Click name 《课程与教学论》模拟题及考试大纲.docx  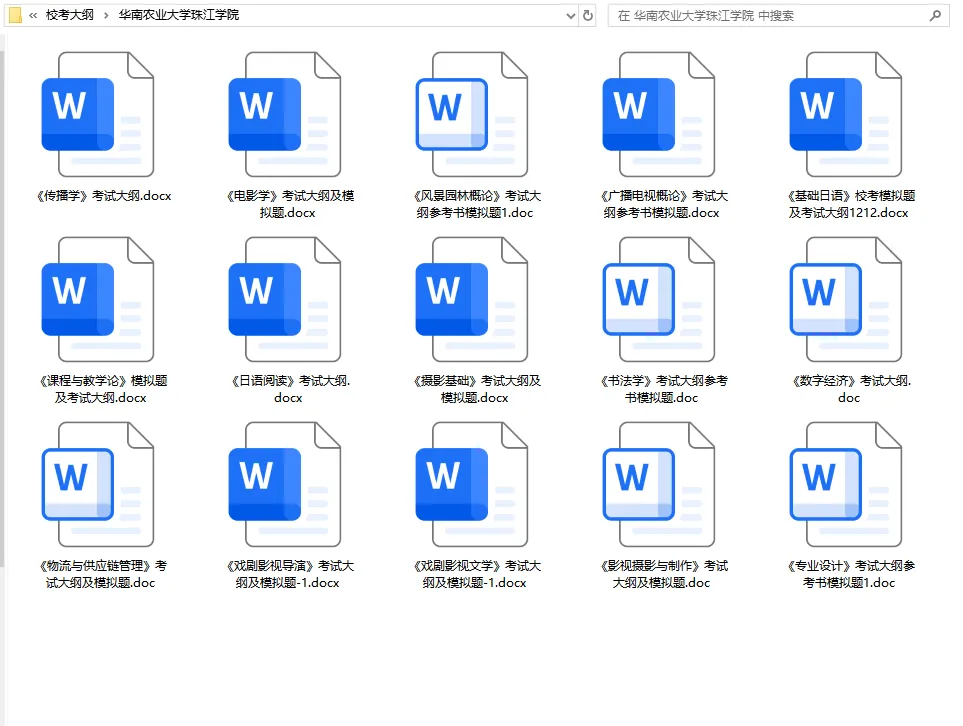102,389
